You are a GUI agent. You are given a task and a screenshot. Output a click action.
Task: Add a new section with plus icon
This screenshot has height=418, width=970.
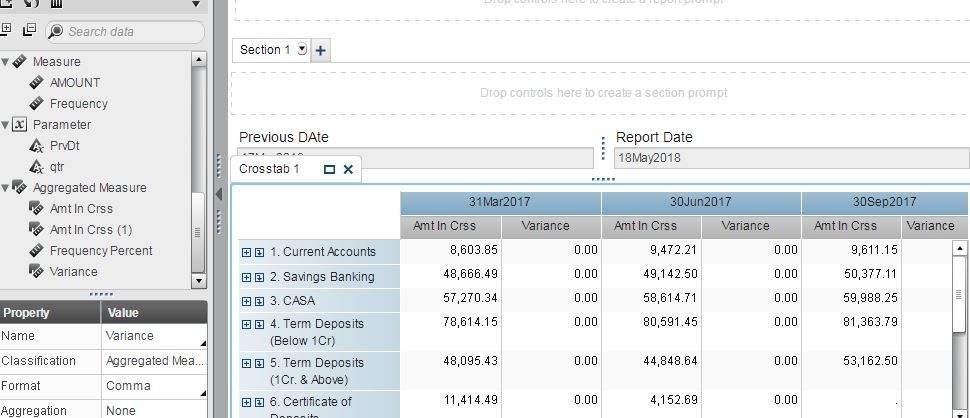point(321,50)
